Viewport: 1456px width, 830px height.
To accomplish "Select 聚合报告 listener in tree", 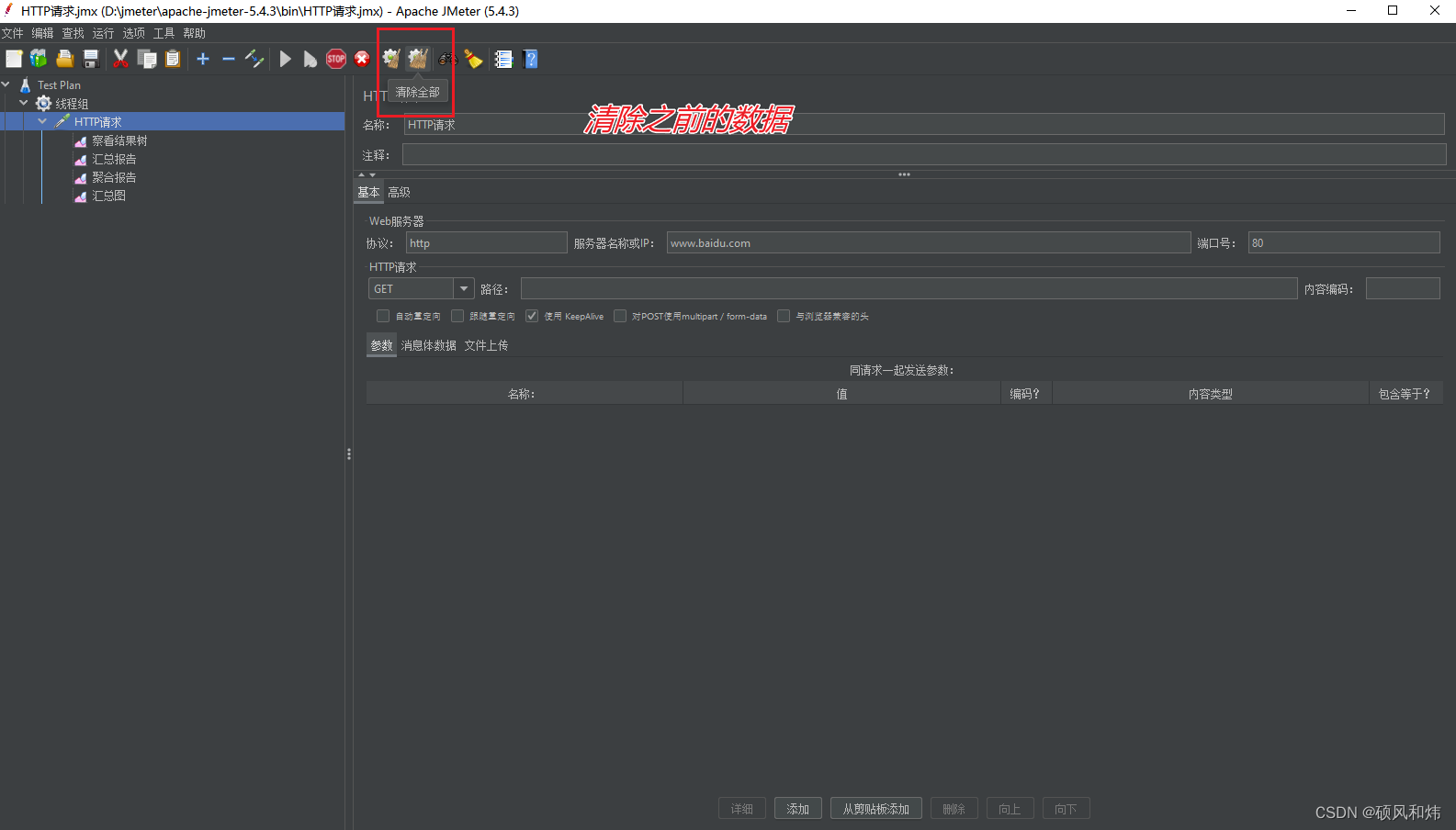I will tap(114, 177).
